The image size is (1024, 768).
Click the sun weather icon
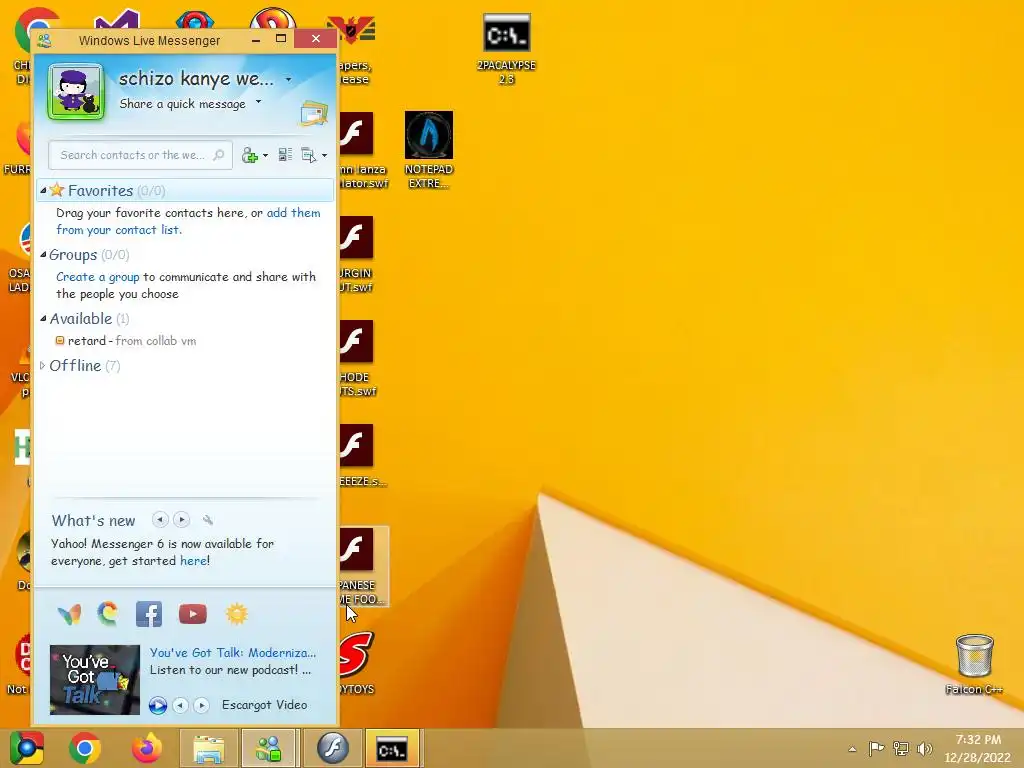tap(236, 614)
